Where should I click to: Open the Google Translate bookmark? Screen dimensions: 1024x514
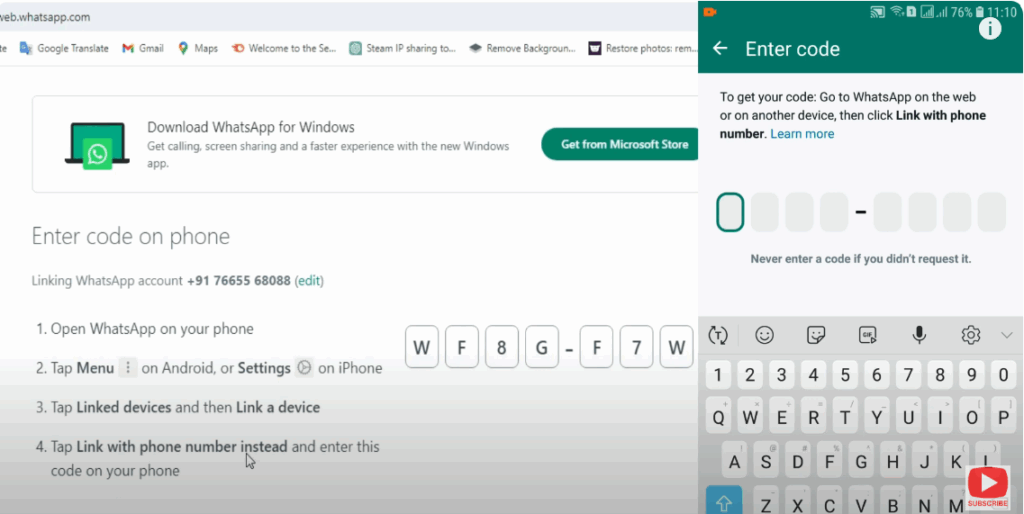(x=64, y=48)
